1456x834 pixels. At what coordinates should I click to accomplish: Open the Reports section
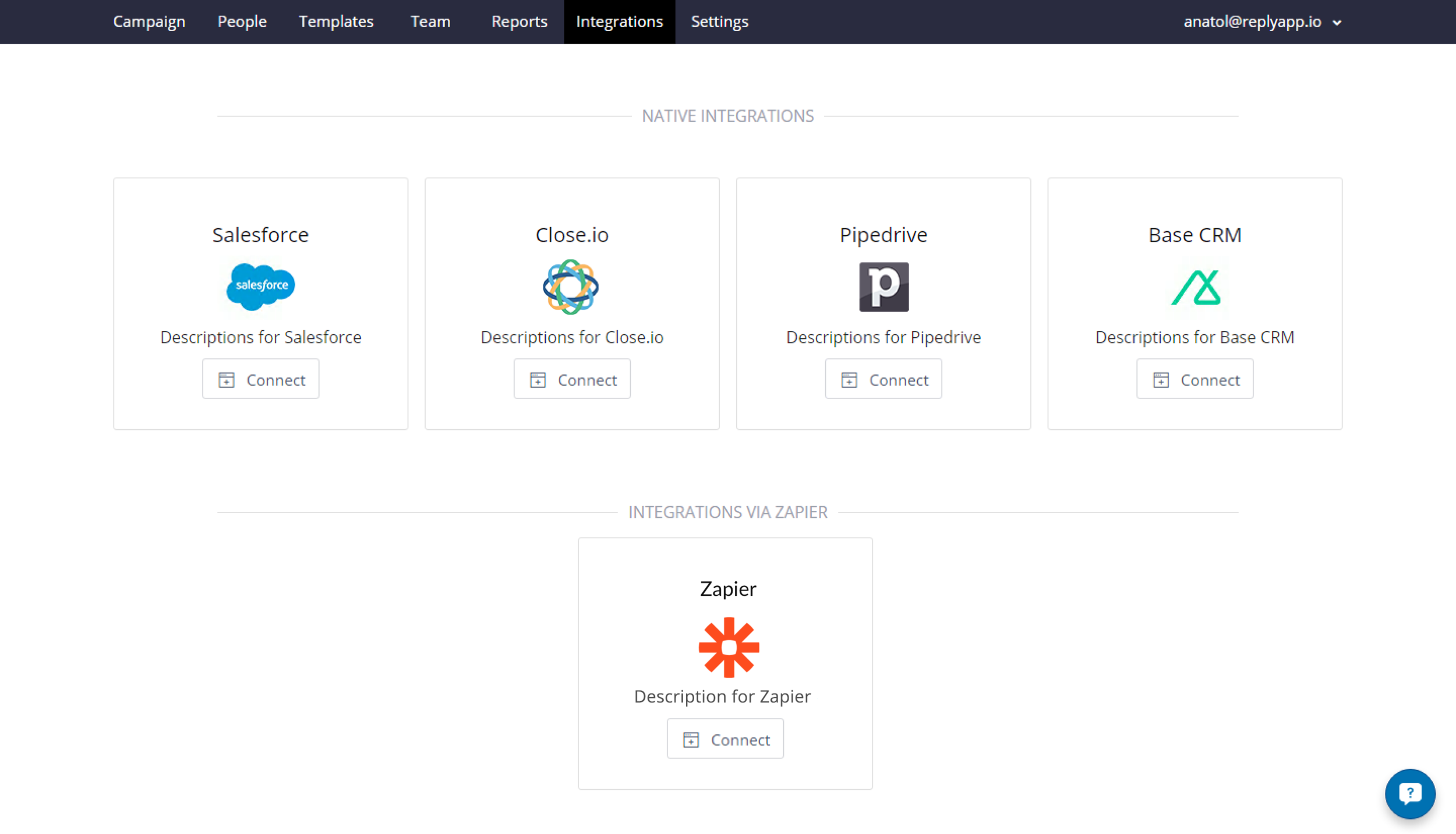520,22
